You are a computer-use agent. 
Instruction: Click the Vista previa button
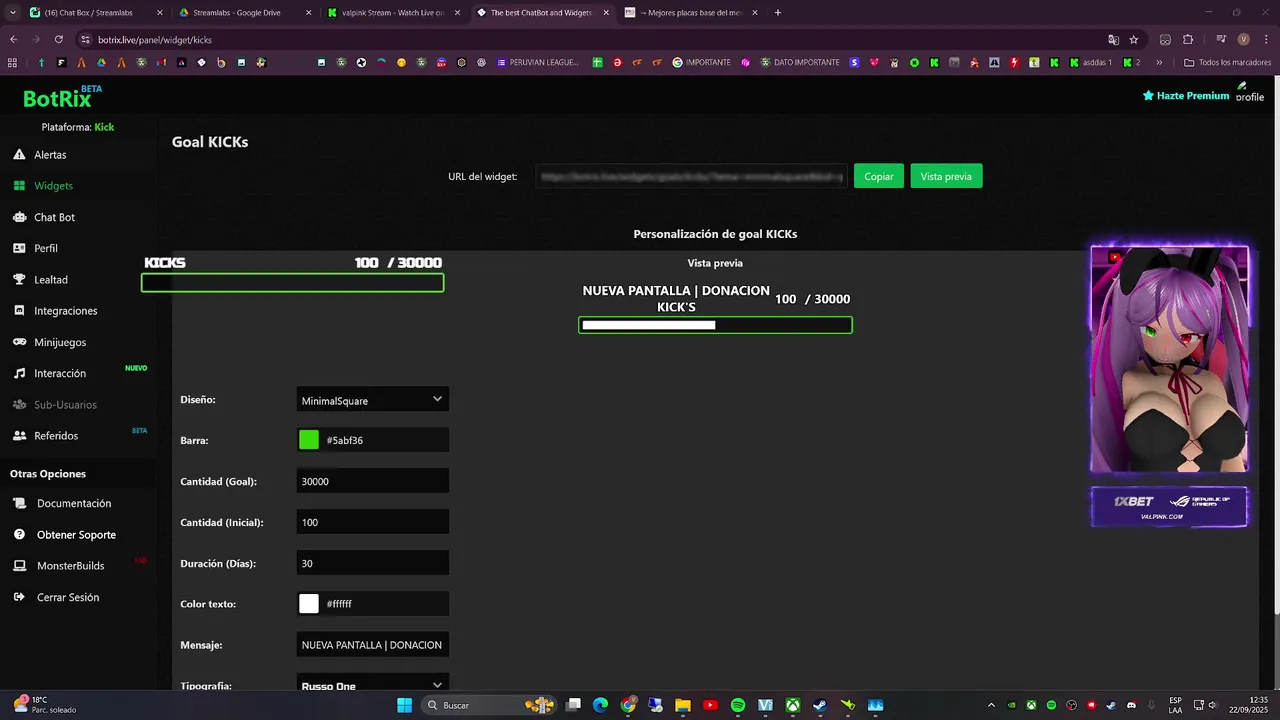click(946, 176)
